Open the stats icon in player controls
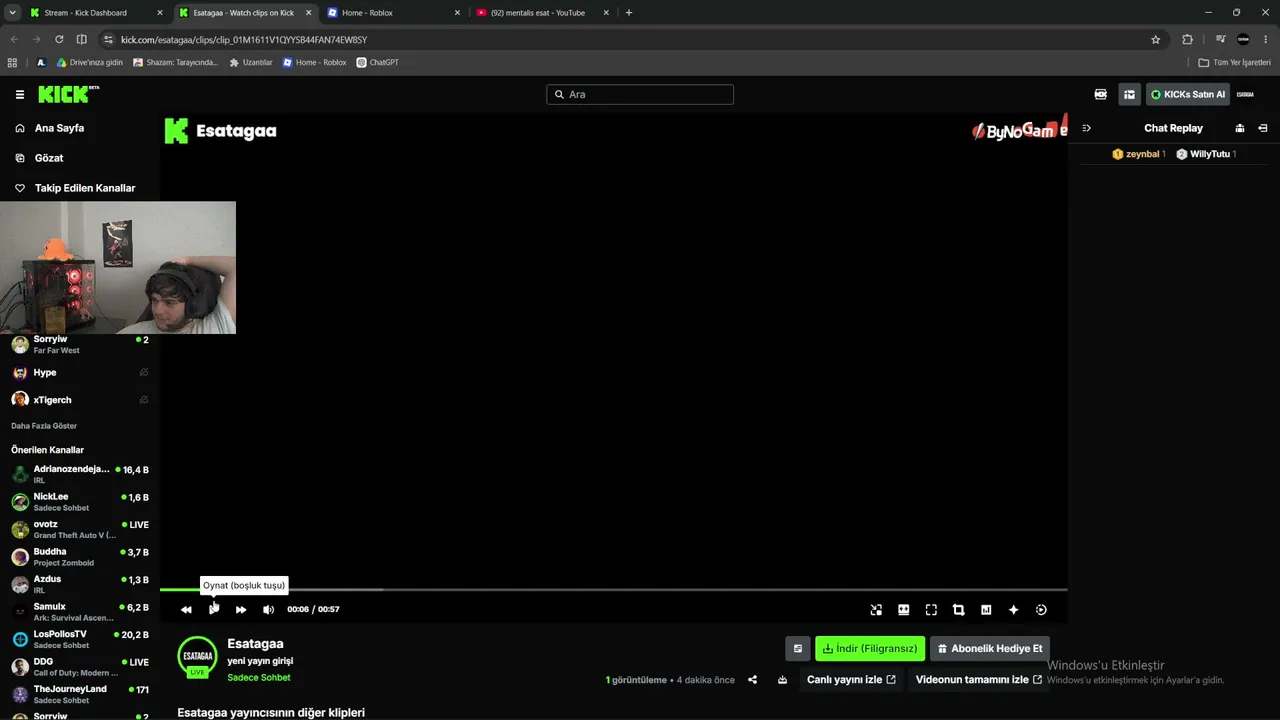This screenshot has width=1280, height=720. coord(986,609)
